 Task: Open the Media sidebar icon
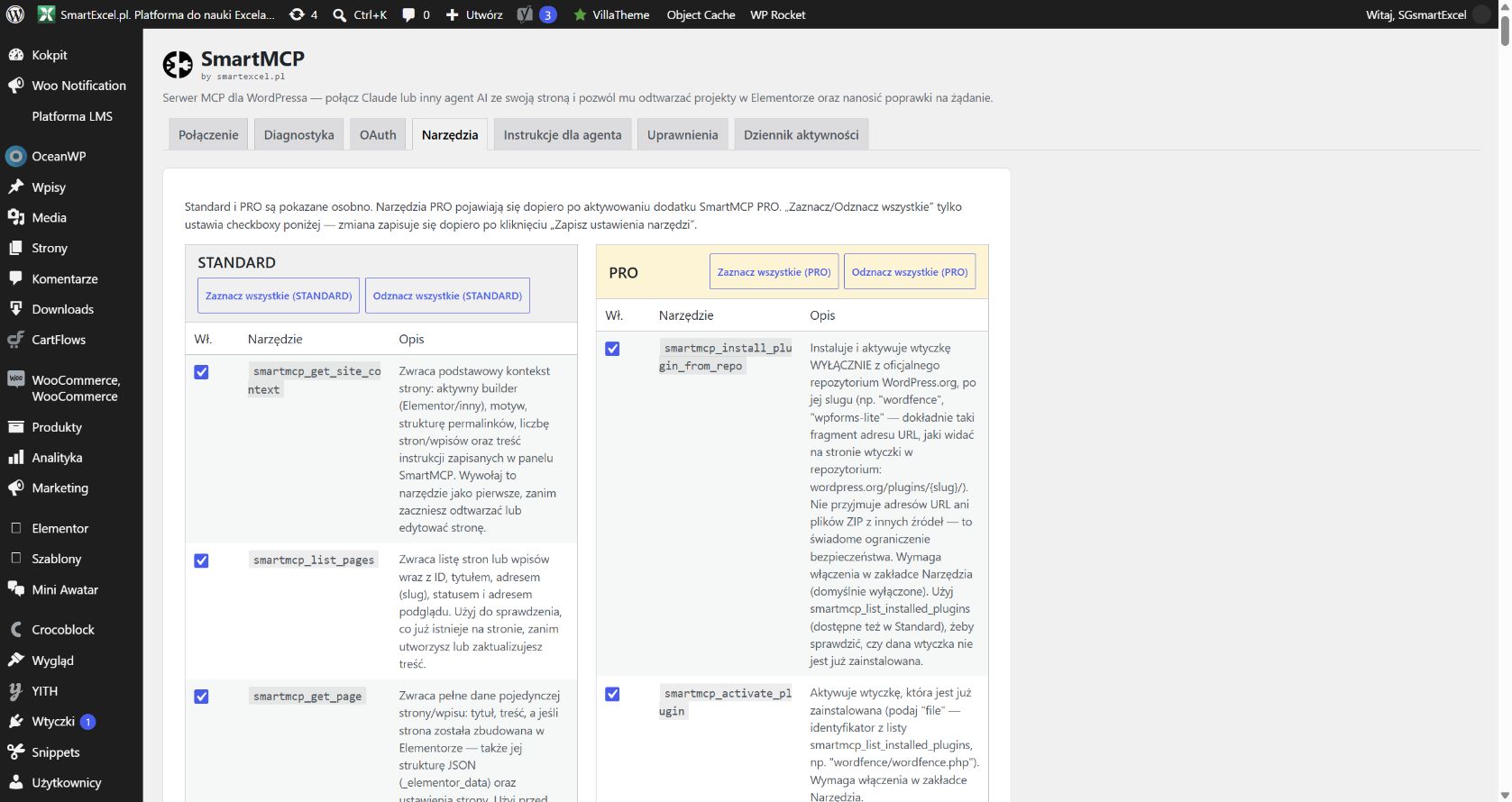click(15, 217)
